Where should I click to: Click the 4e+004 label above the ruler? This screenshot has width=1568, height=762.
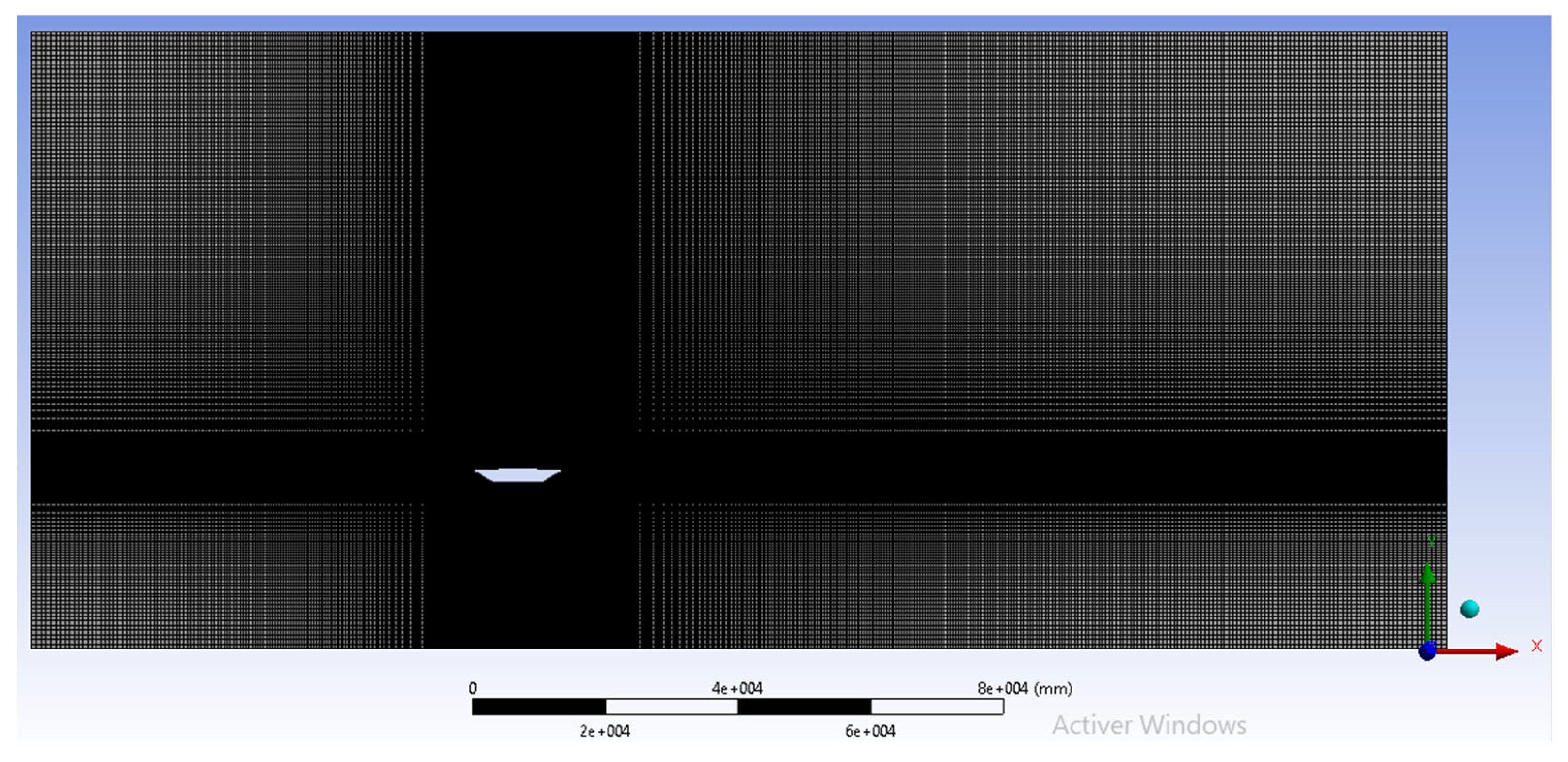[736, 688]
